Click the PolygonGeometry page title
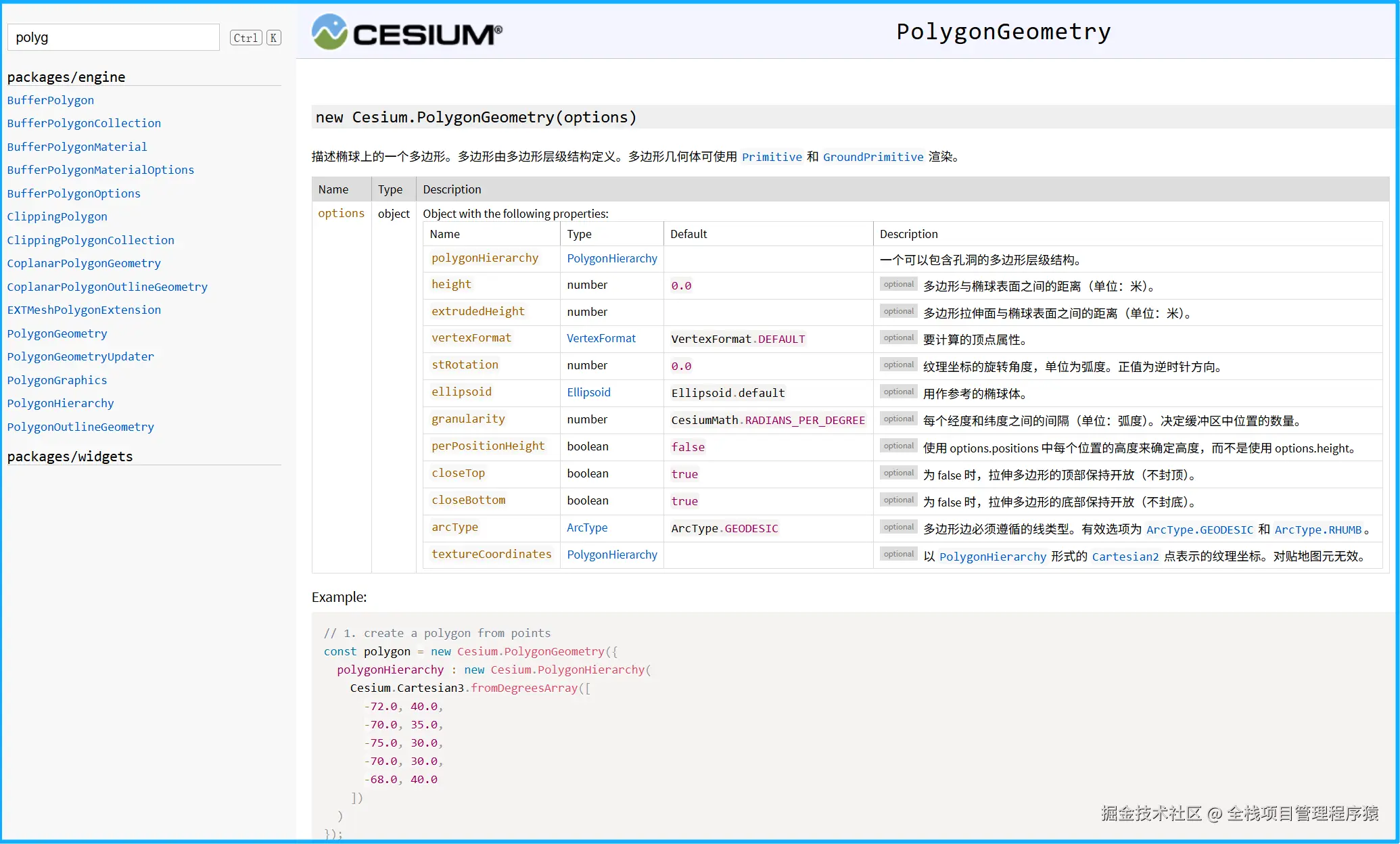The width and height of the screenshot is (1400, 844). click(1004, 32)
